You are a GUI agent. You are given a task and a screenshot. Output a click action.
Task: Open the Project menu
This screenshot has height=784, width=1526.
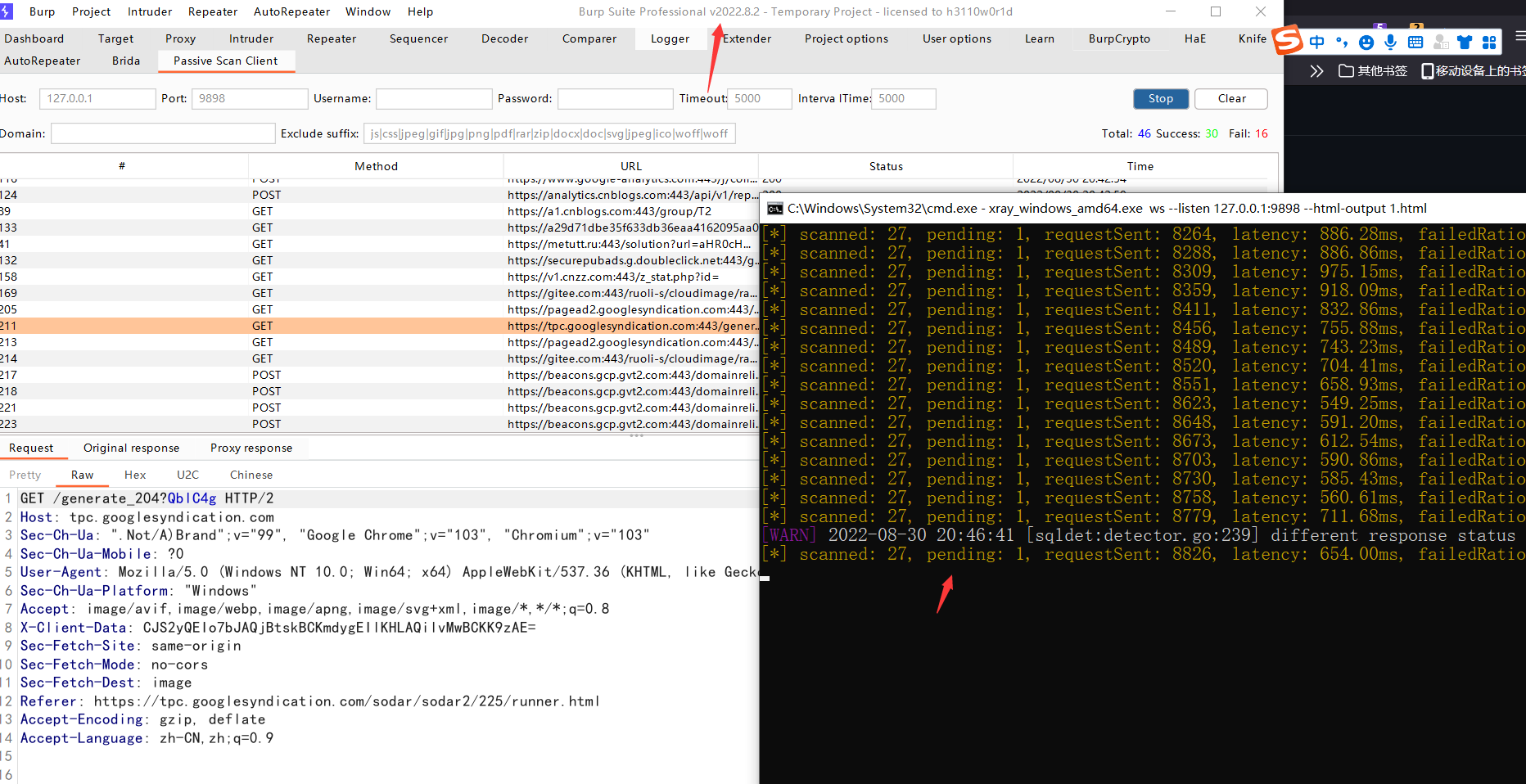(91, 11)
